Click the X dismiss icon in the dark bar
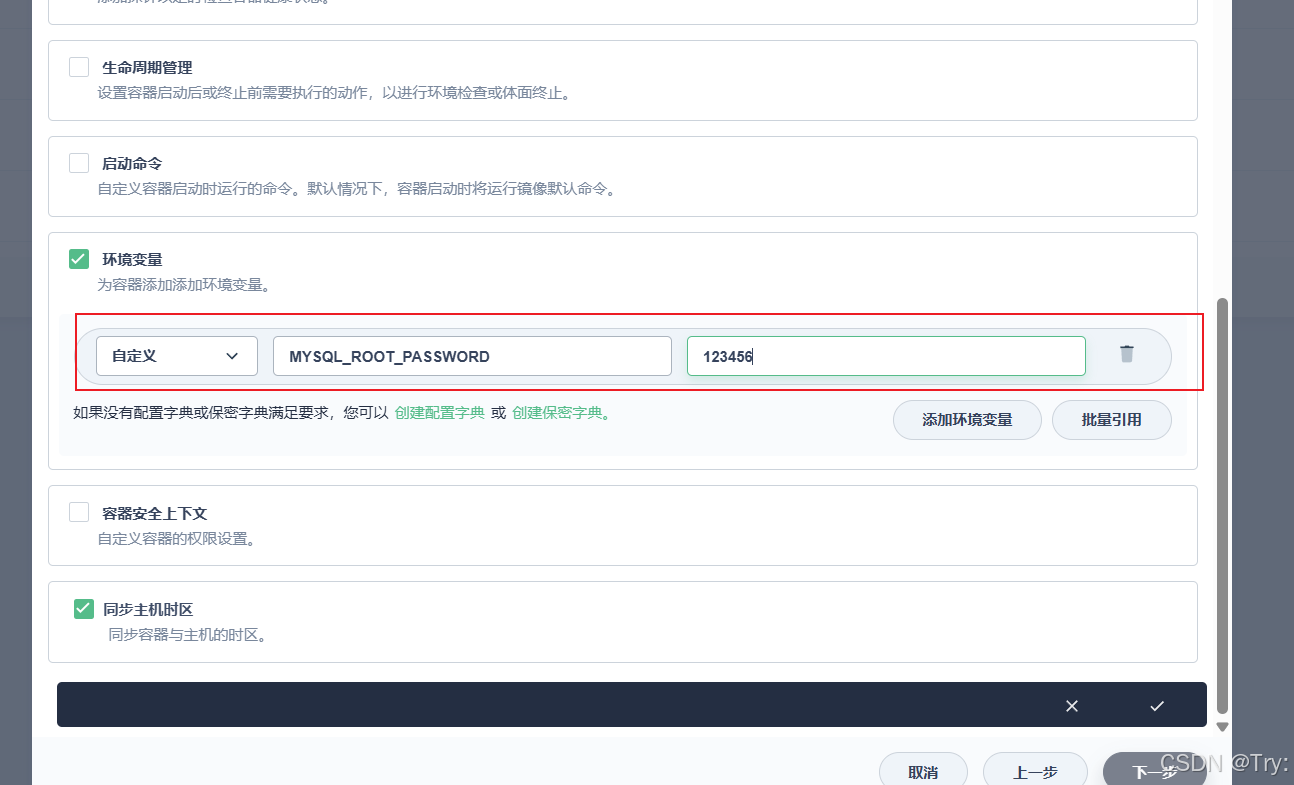1294x785 pixels. pyautogui.click(x=1071, y=705)
